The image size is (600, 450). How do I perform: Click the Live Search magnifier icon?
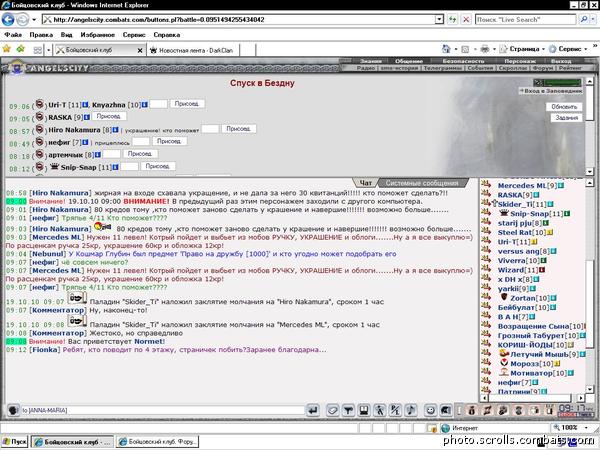point(584,19)
